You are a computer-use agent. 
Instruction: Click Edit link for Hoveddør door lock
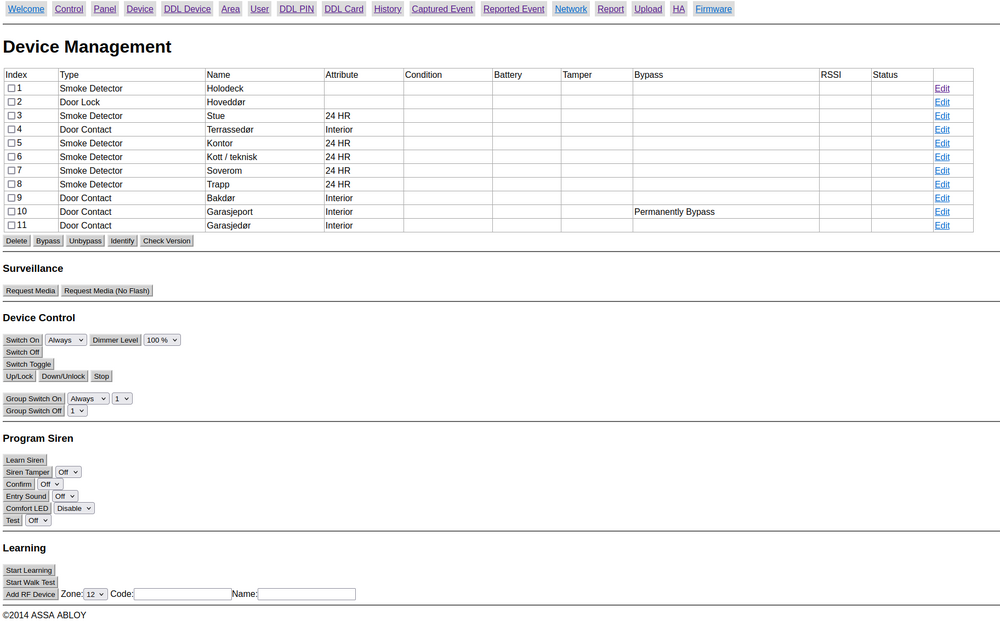pyautogui.click(x=942, y=102)
